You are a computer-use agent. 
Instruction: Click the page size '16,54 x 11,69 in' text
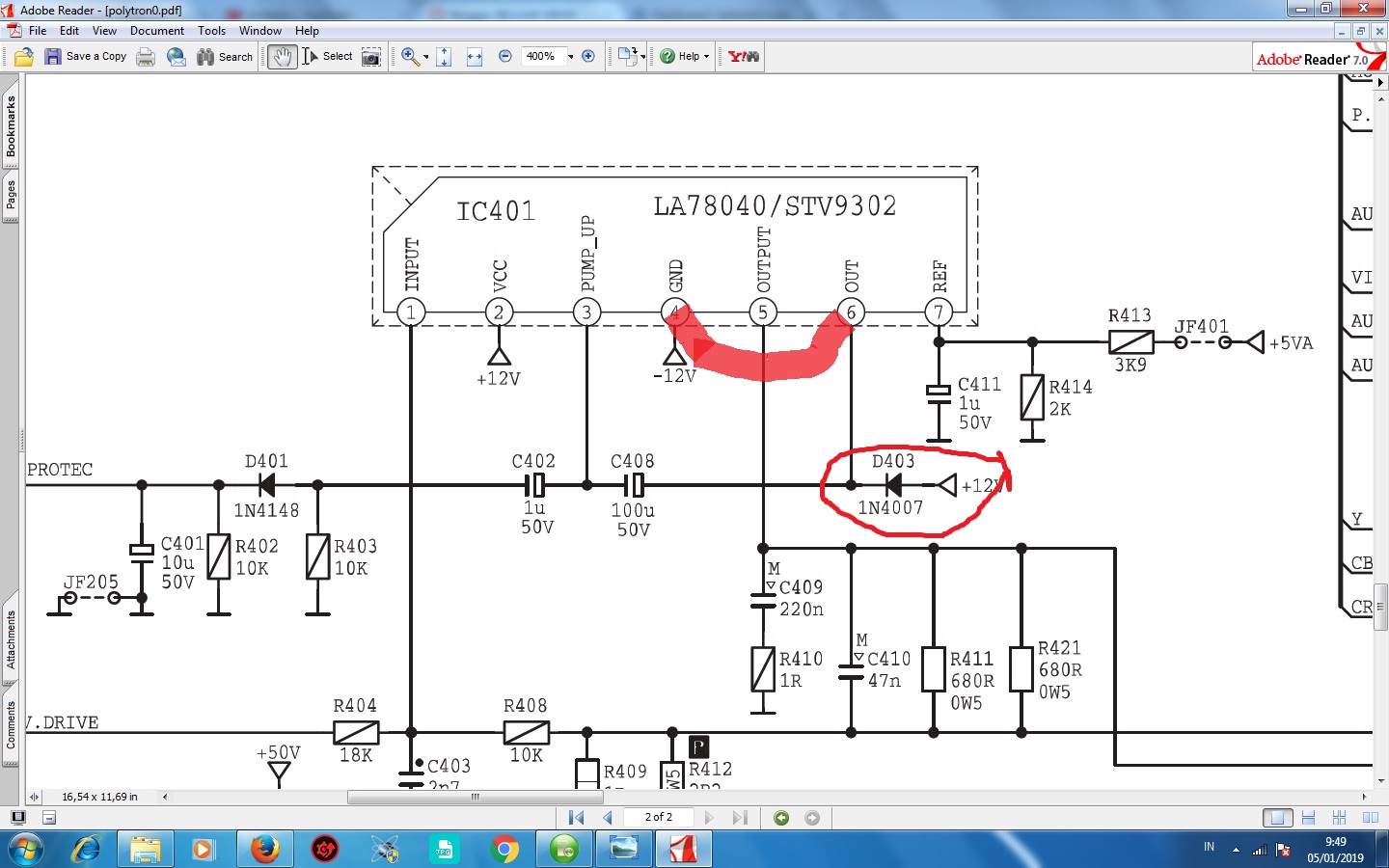point(99,797)
